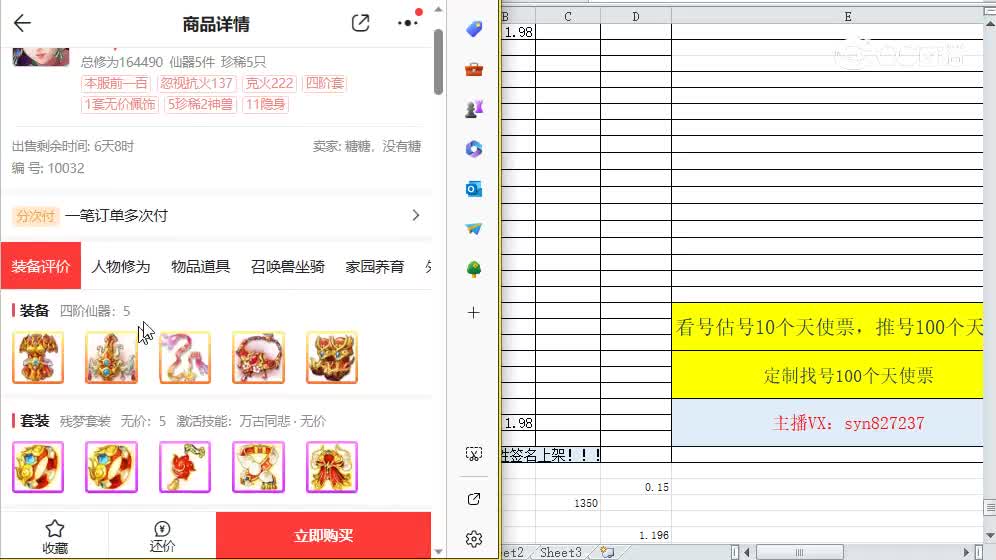Click the product page scrollbar thumb
The width and height of the screenshot is (996, 560).
pyautogui.click(x=438, y=62)
